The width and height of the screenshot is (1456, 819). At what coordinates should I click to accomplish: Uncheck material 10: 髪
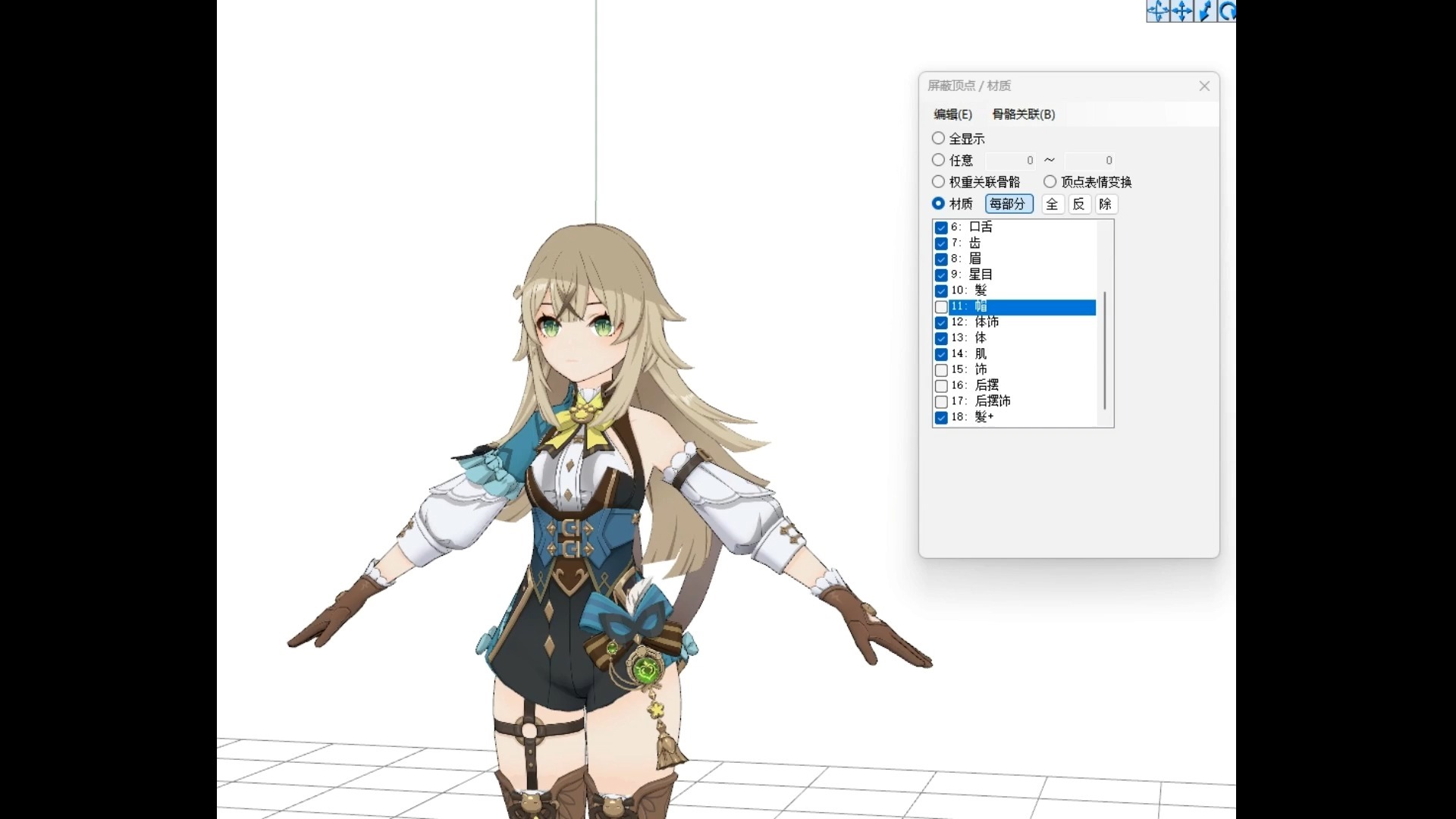[x=941, y=291]
